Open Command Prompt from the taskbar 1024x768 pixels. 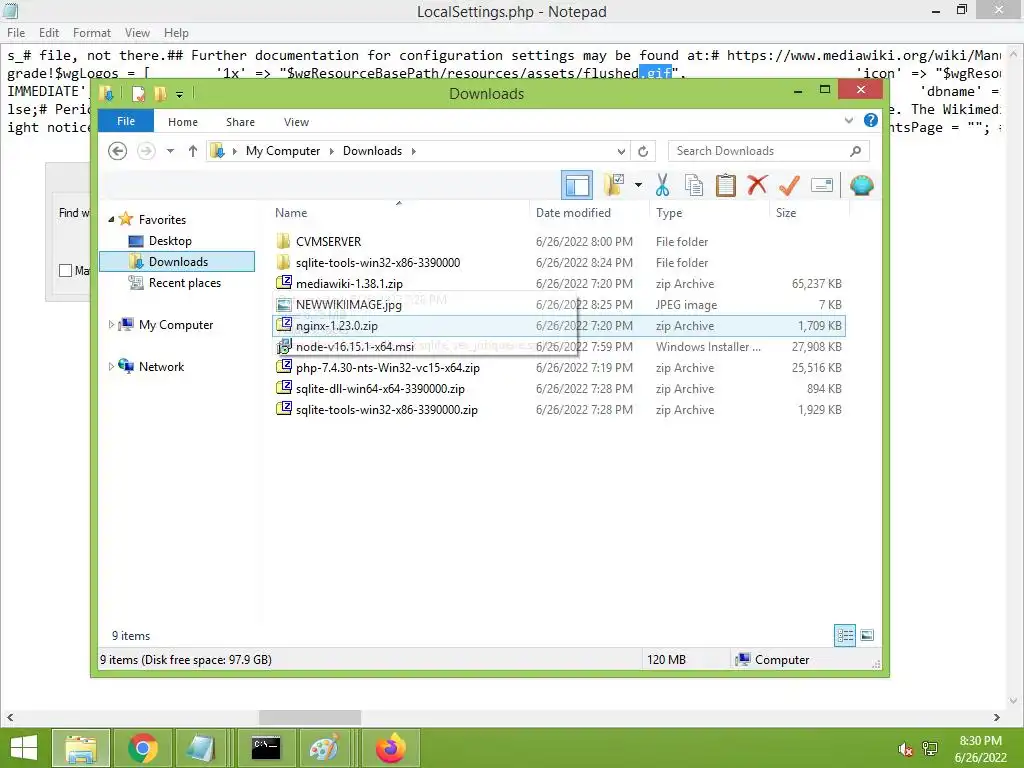pos(266,748)
